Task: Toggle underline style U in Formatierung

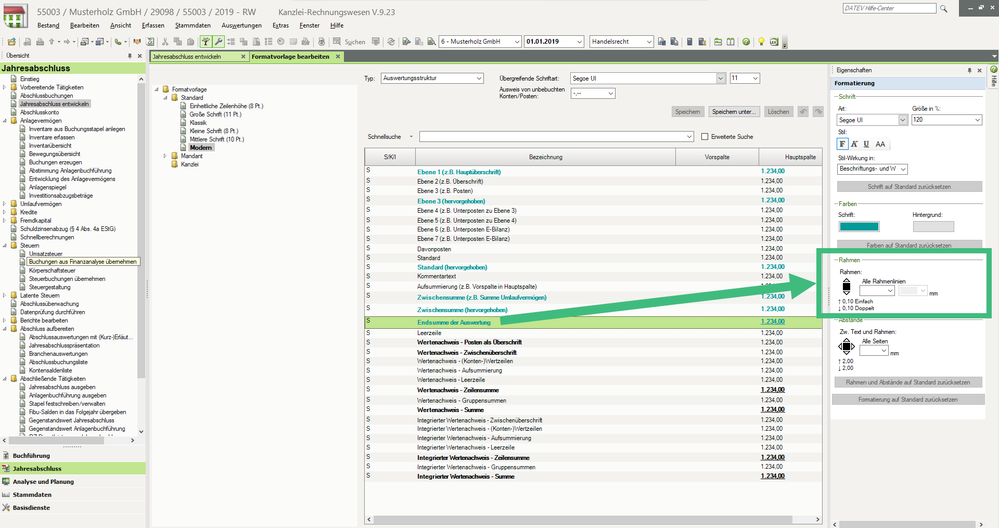Action: (x=866, y=144)
